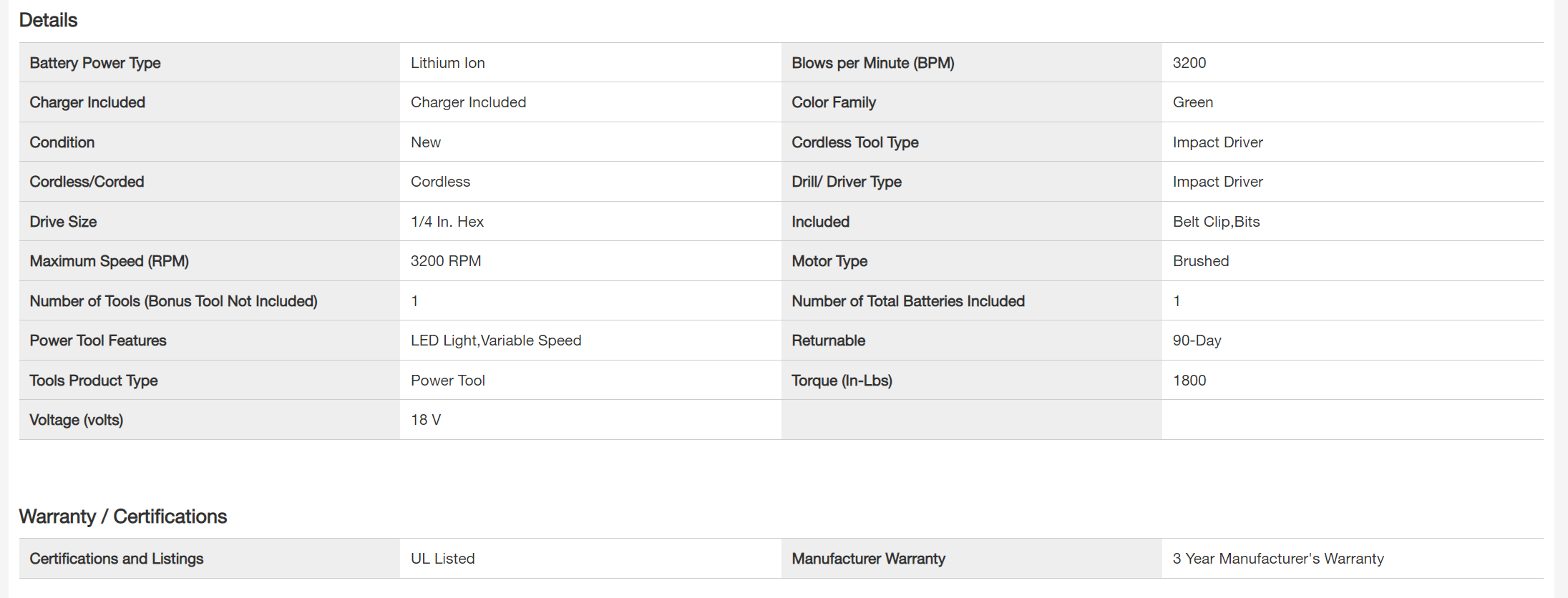
Task: Select the UL Listed certification value
Action: click(x=442, y=559)
